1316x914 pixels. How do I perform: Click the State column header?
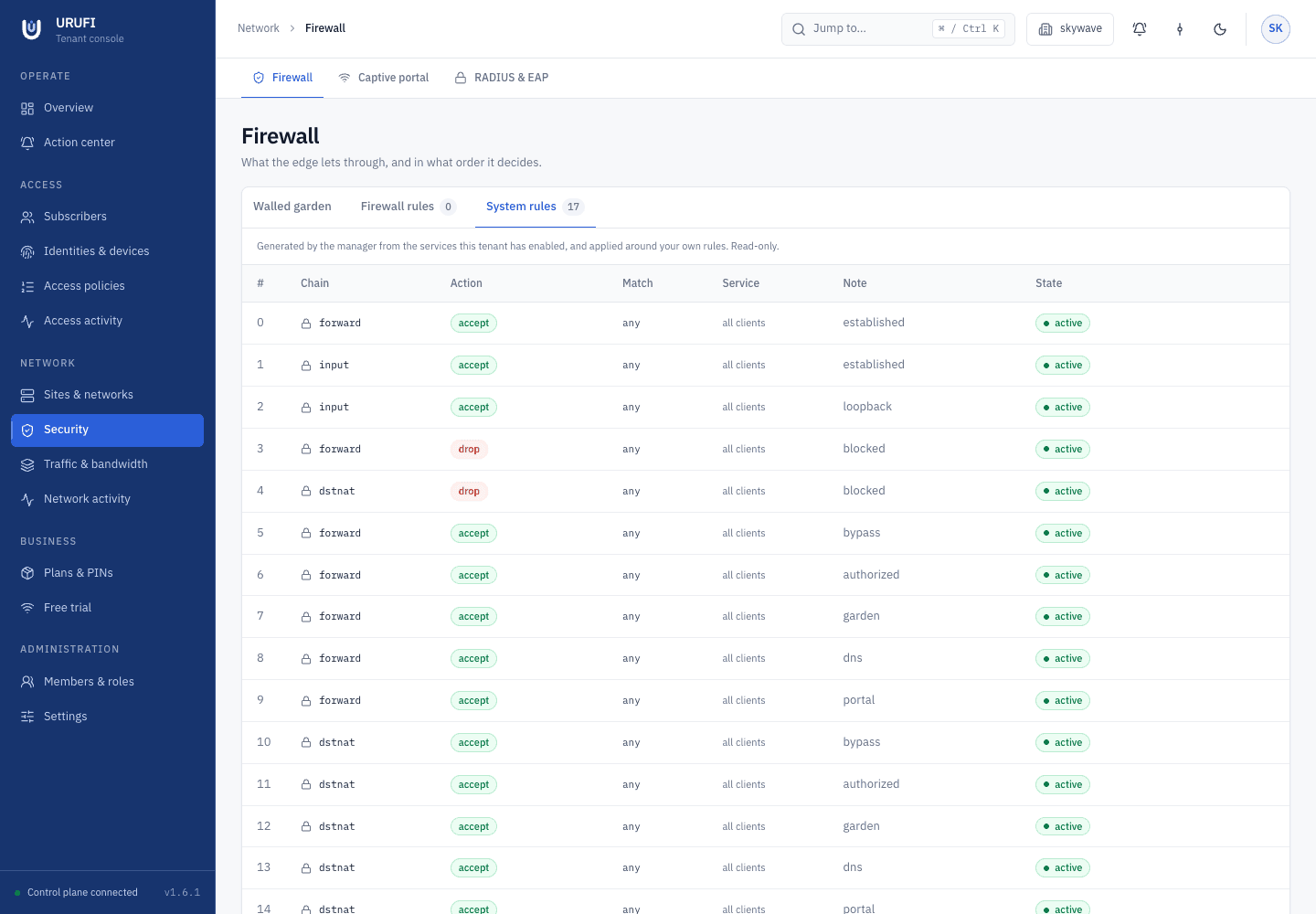[1048, 283]
